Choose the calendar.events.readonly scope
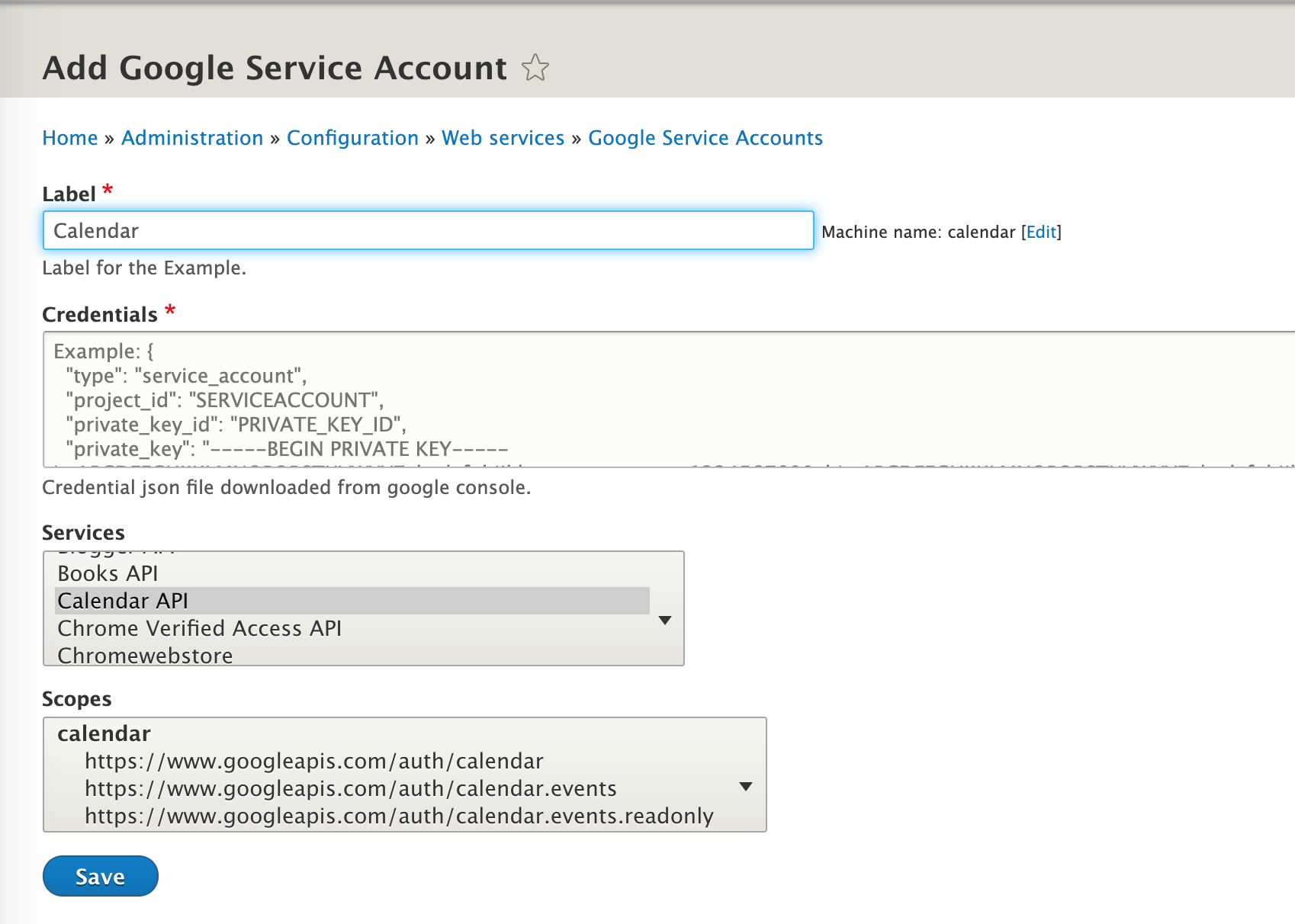1295x924 pixels. [398, 816]
